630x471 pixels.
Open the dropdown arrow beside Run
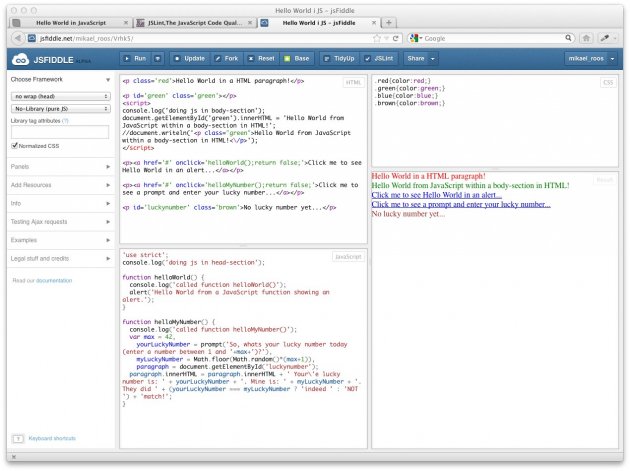point(158,59)
